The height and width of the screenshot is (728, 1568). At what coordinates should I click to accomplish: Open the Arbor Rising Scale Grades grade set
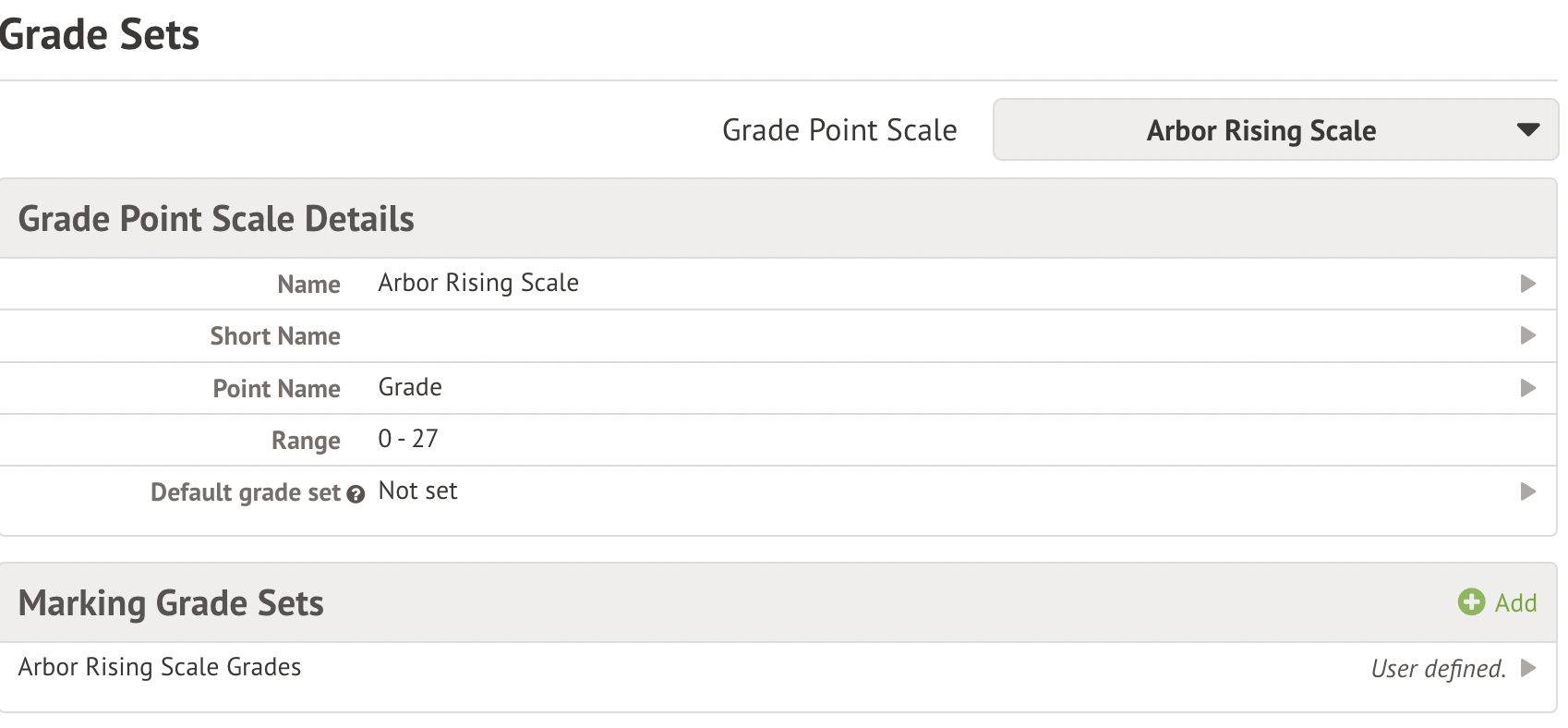[x=160, y=667]
